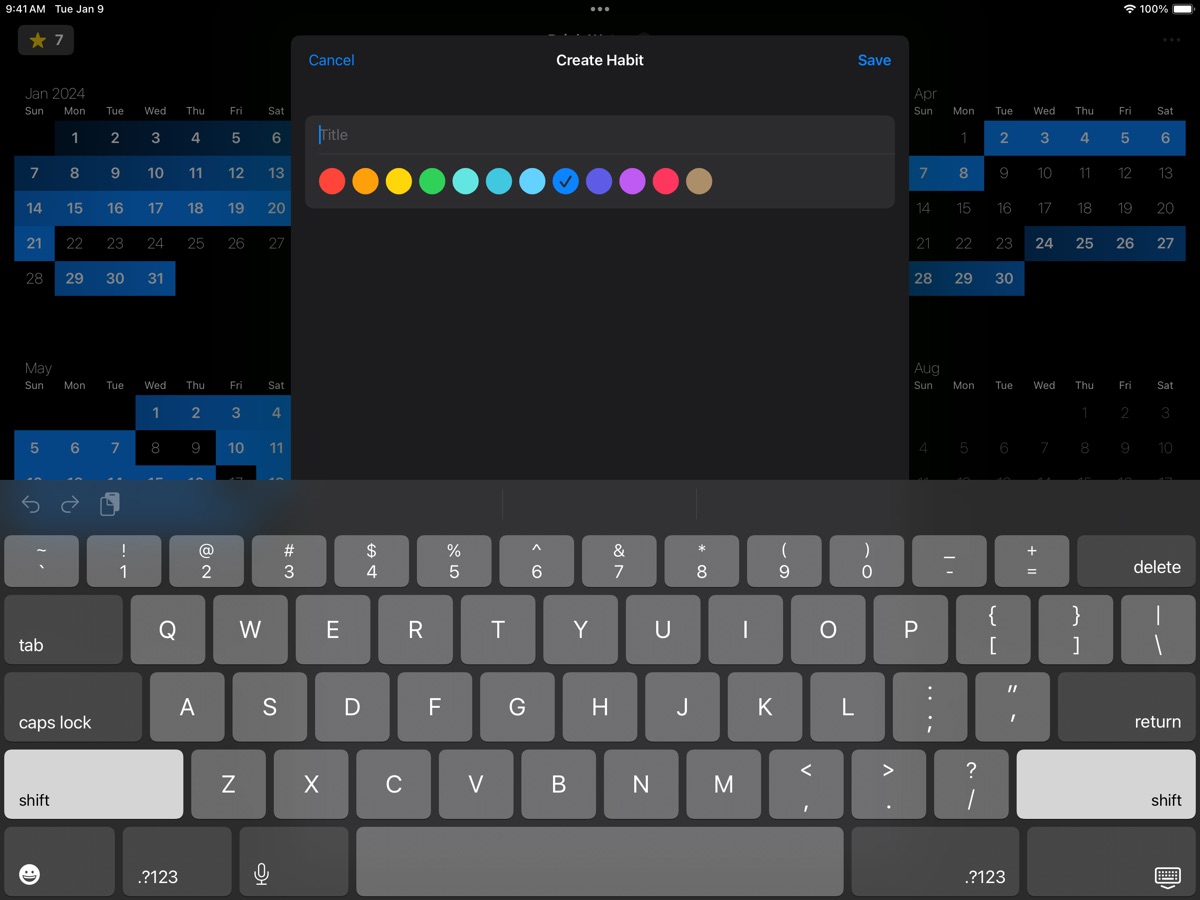Tap the M key

[724, 784]
